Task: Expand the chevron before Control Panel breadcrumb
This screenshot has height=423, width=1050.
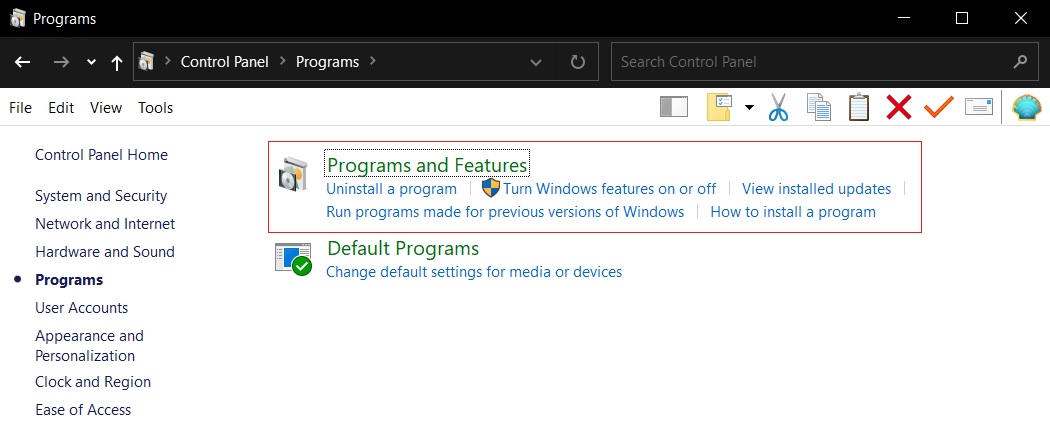Action: coord(168,62)
